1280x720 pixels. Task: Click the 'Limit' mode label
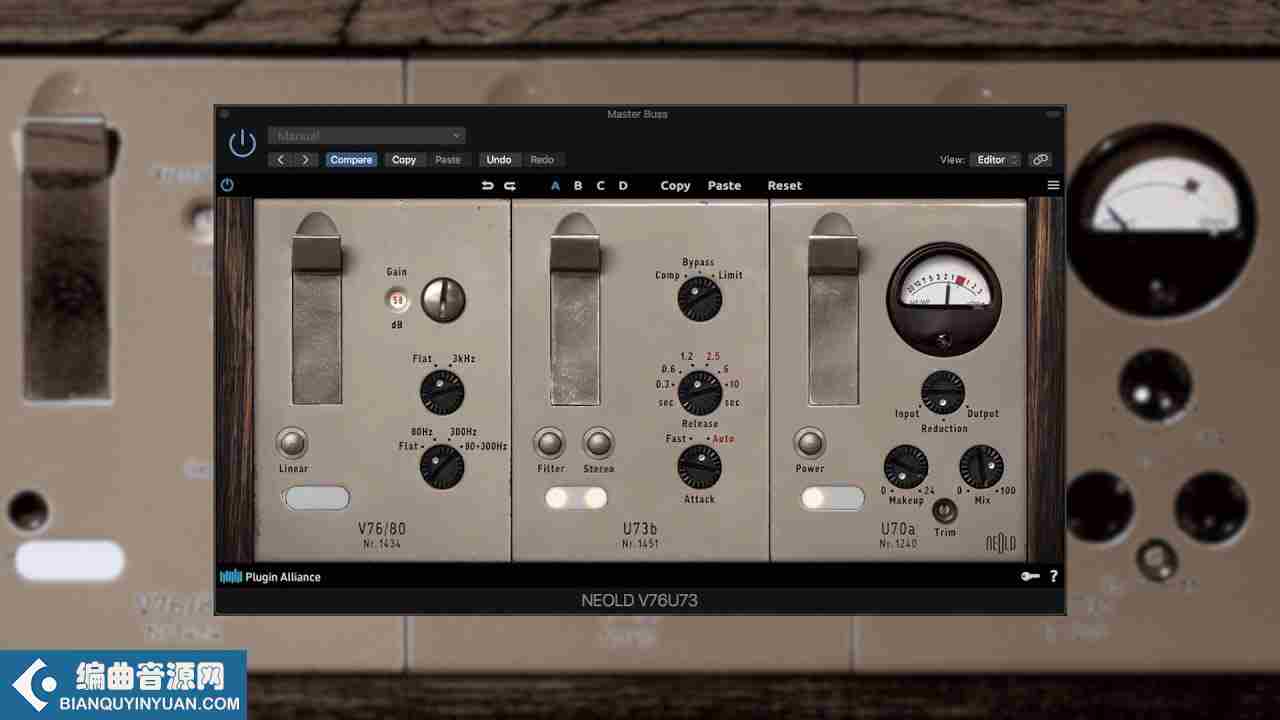[731, 275]
